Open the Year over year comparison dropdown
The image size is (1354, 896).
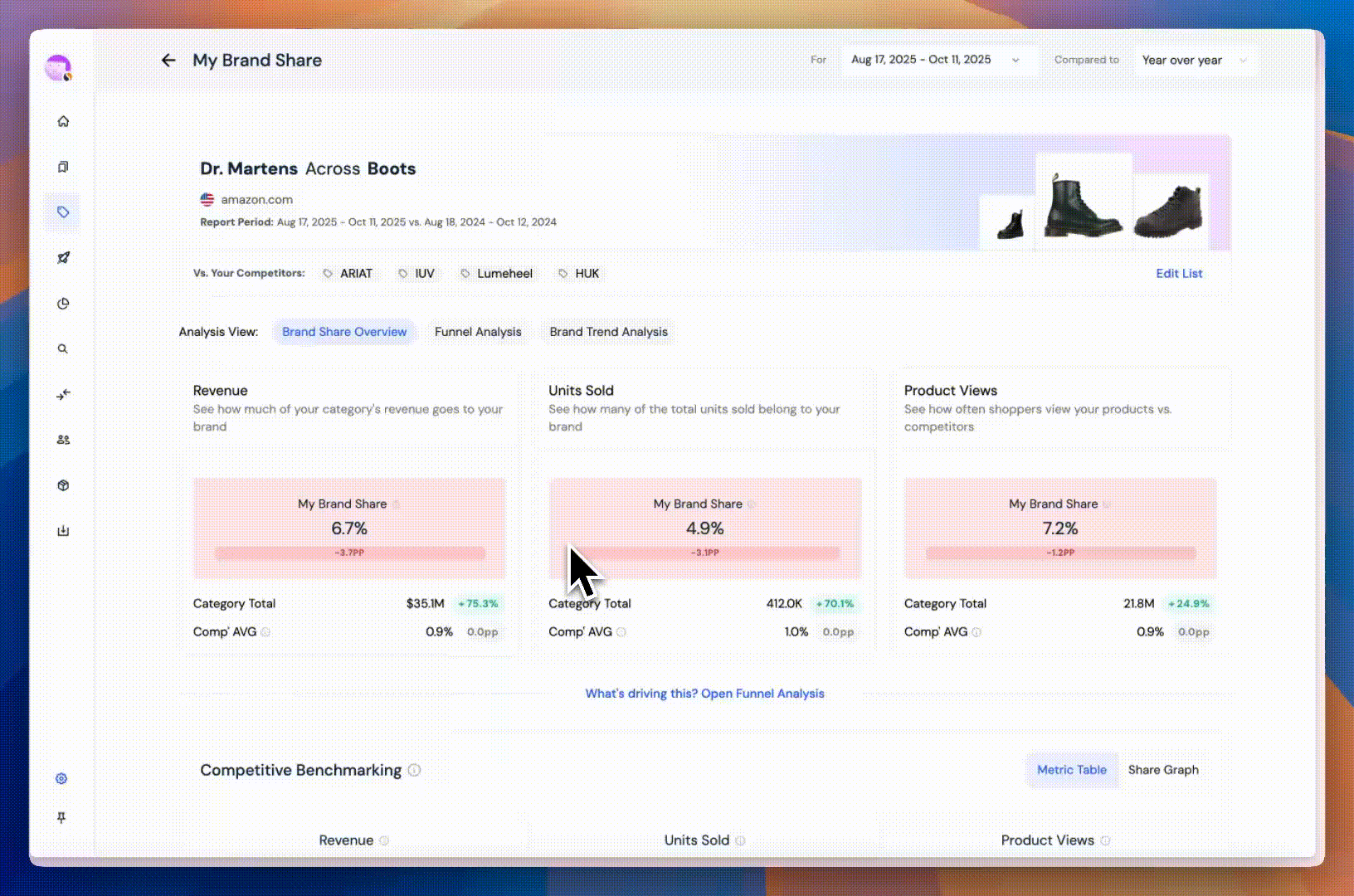point(1195,60)
